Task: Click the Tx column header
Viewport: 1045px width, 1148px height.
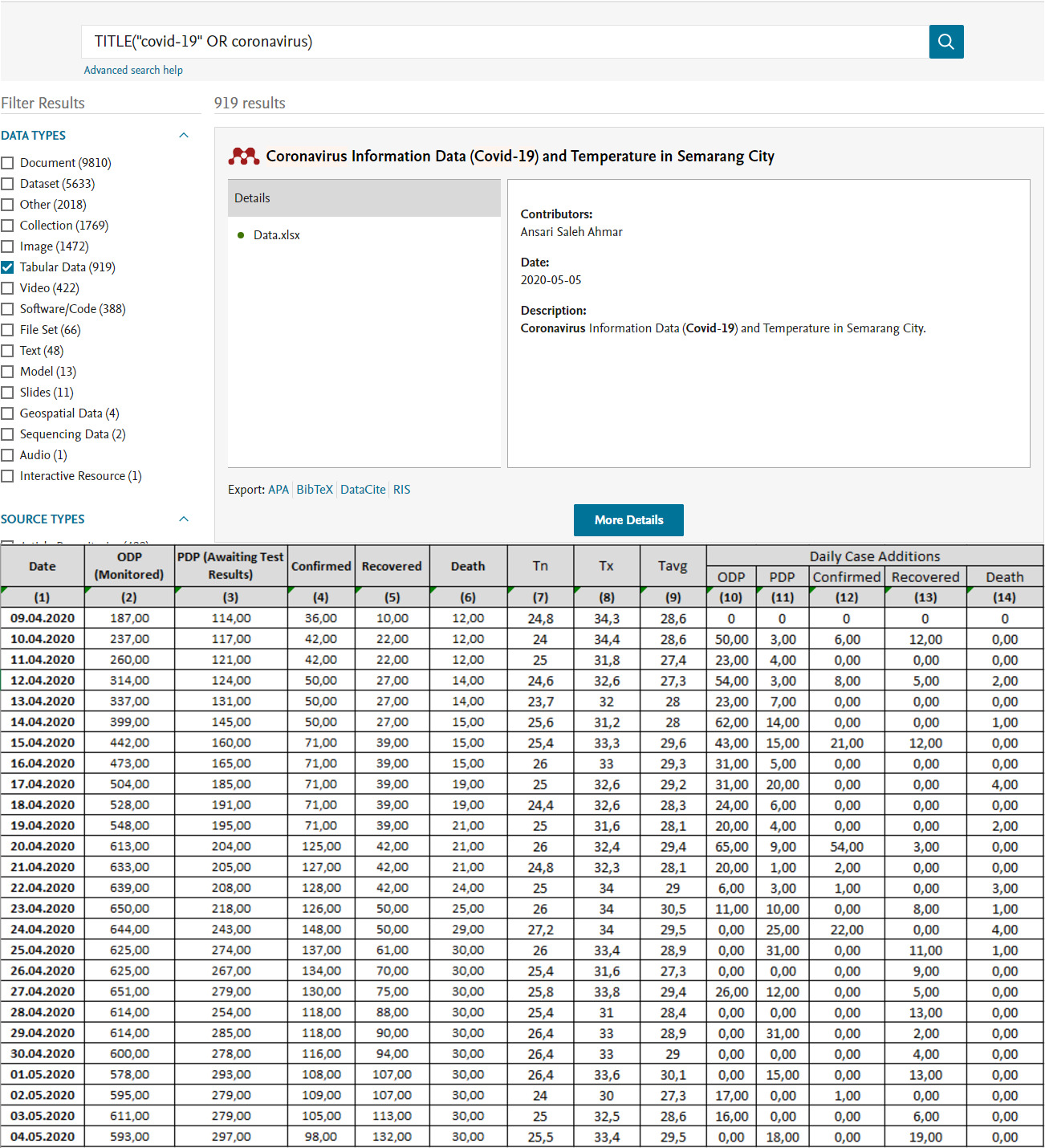Action: tap(606, 566)
